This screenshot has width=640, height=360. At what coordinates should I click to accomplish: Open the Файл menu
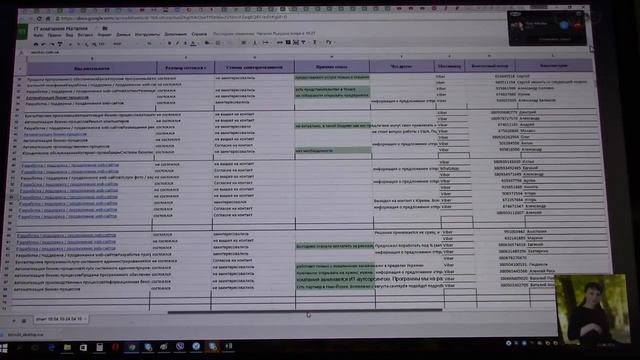(39, 35)
